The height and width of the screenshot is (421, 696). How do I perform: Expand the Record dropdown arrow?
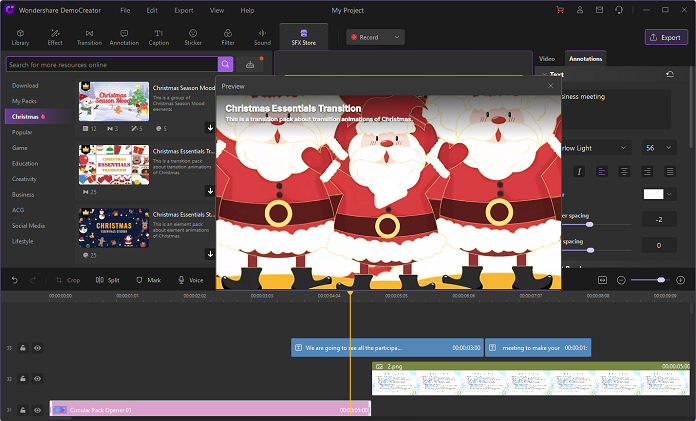tap(397, 37)
